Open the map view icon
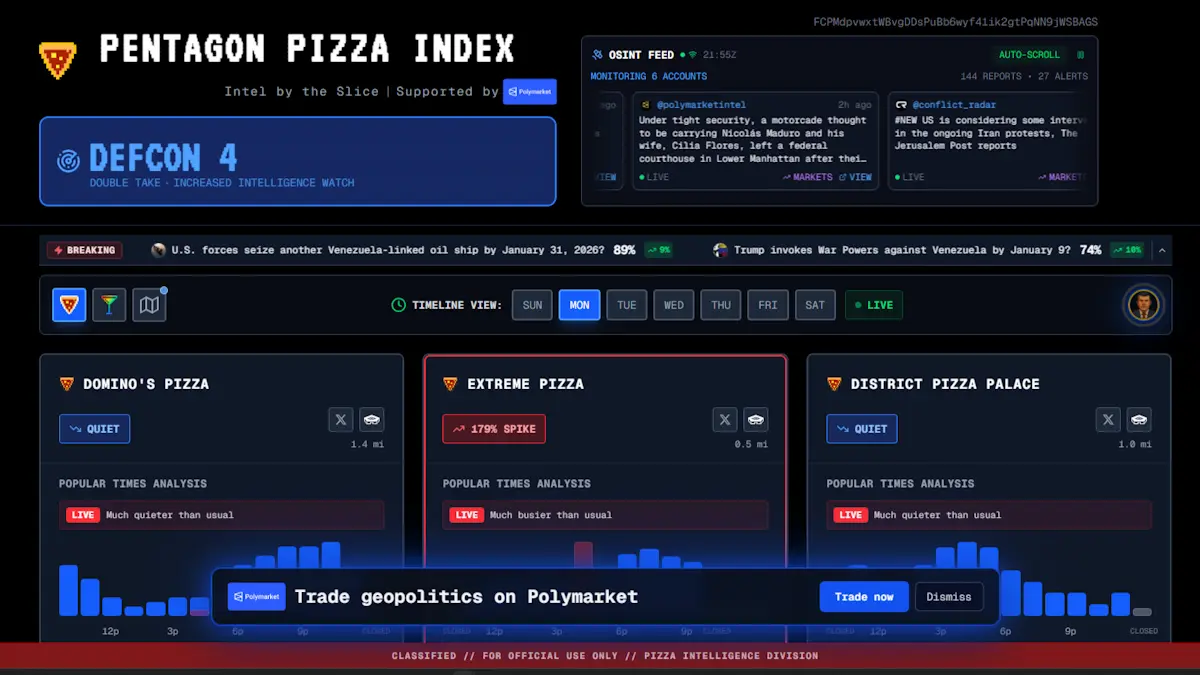1200x675 pixels. [x=149, y=305]
